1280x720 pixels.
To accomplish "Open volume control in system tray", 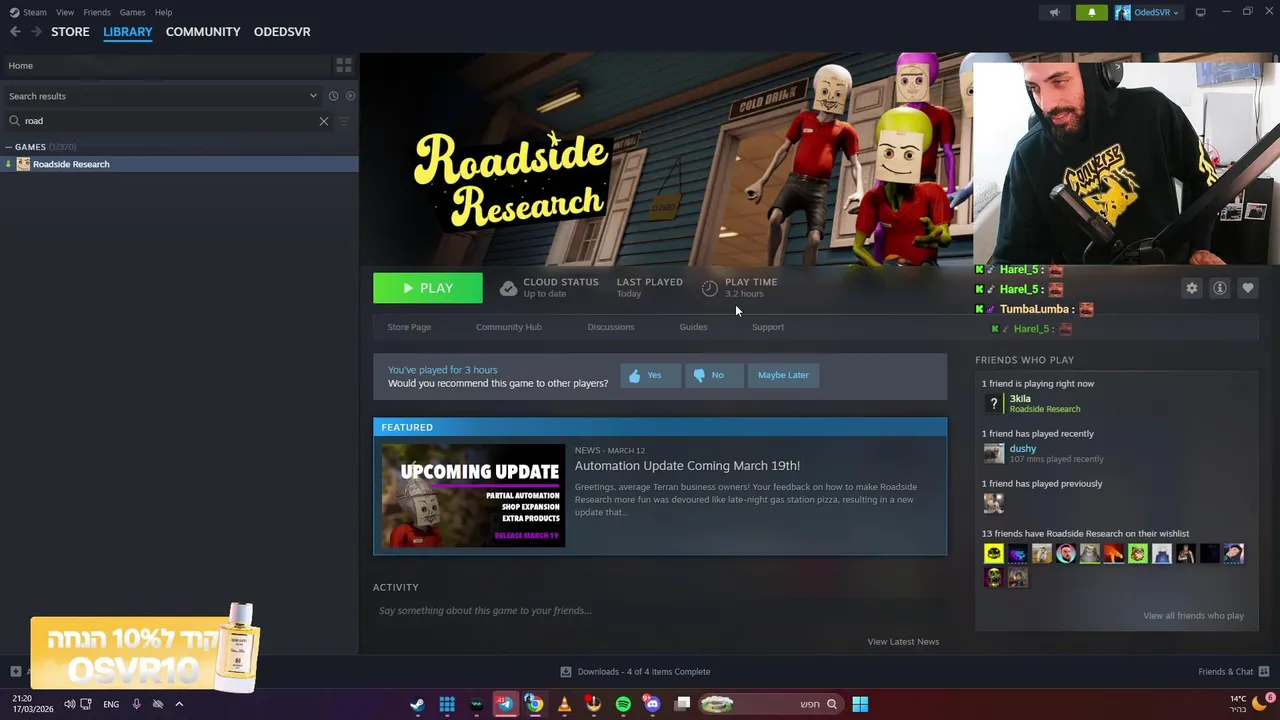I will coord(69,704).
